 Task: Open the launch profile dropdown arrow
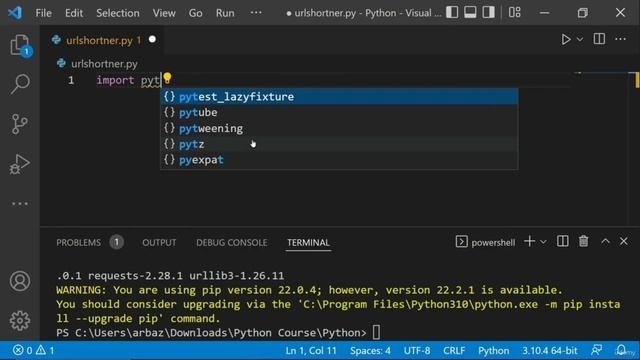tap(543, 242)
